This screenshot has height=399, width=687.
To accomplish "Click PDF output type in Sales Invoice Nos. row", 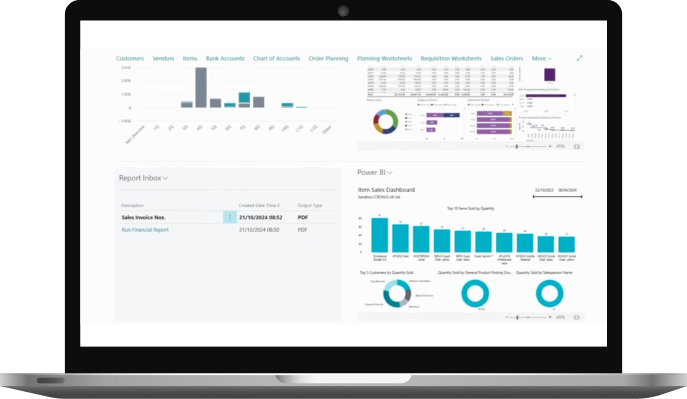I will 302,217.
